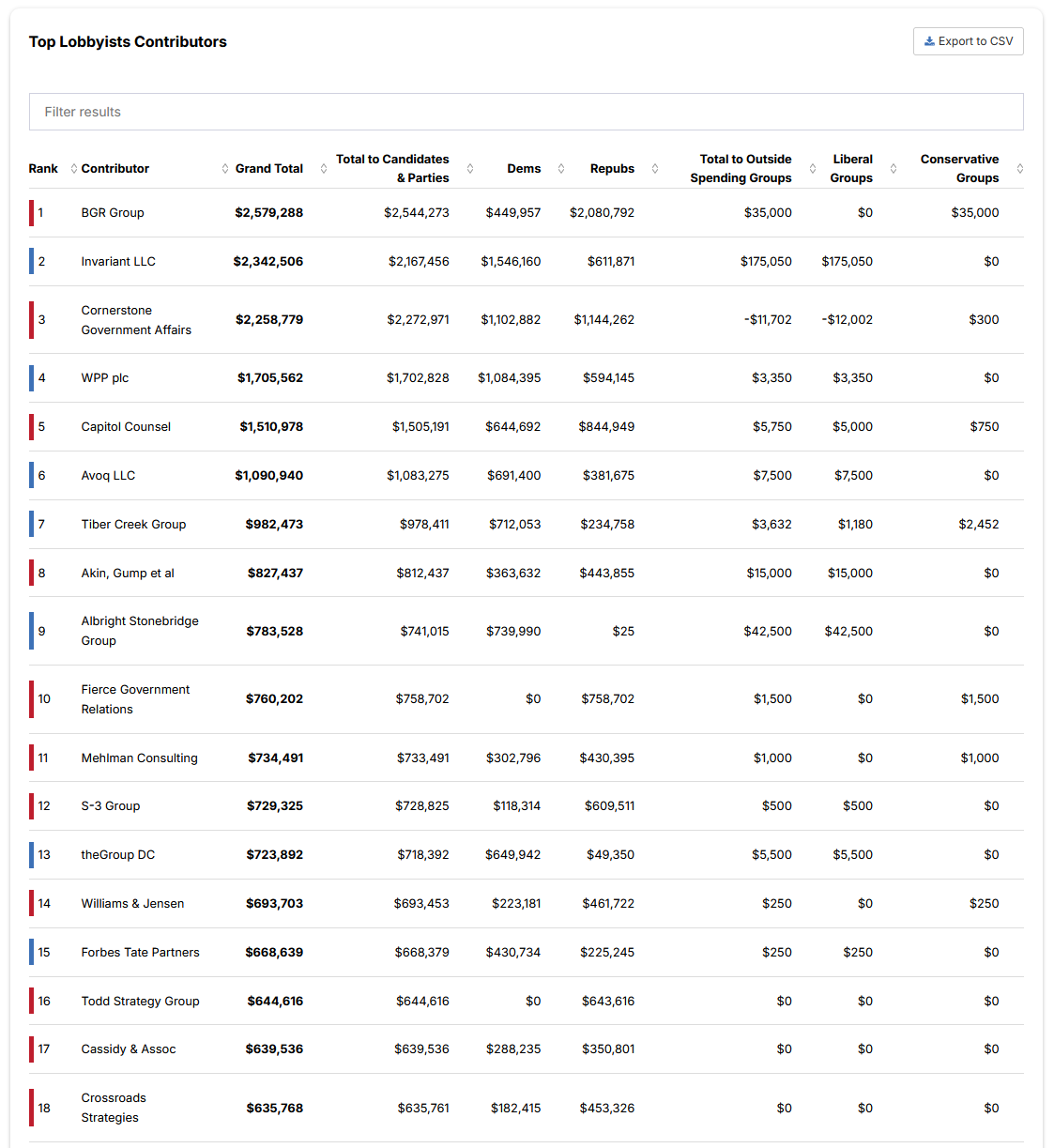Sort by Conservative Groups column icon
This screenshot has height=1148, width=1054.
pos(1020,169)
